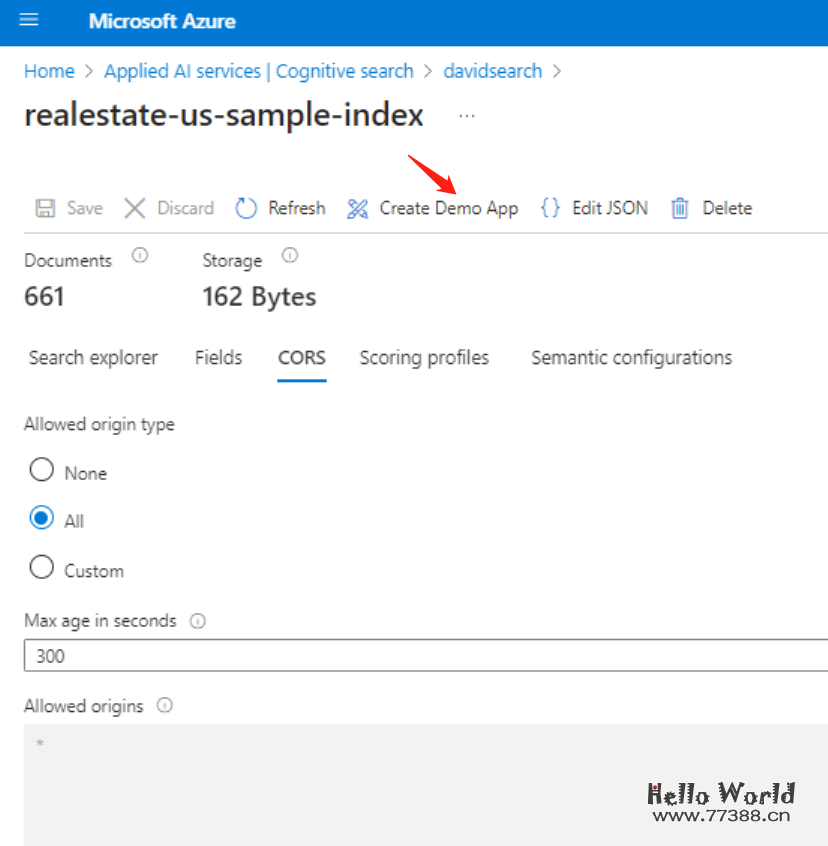Switch to the Semantic configurations tab
This screenshot has height=846, width=828.
[631, 358]
